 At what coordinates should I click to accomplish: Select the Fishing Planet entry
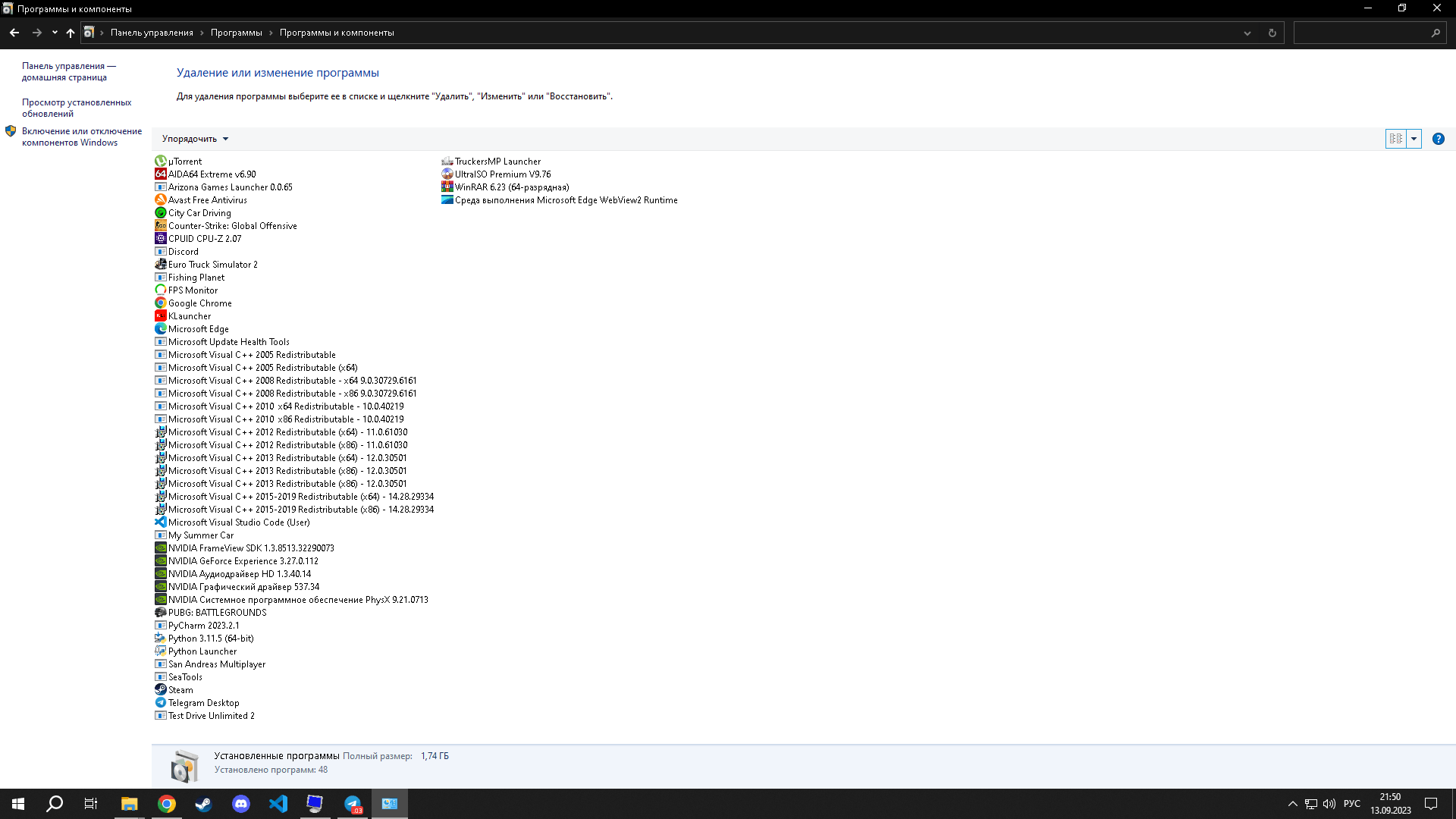click(x=190, y=278)
